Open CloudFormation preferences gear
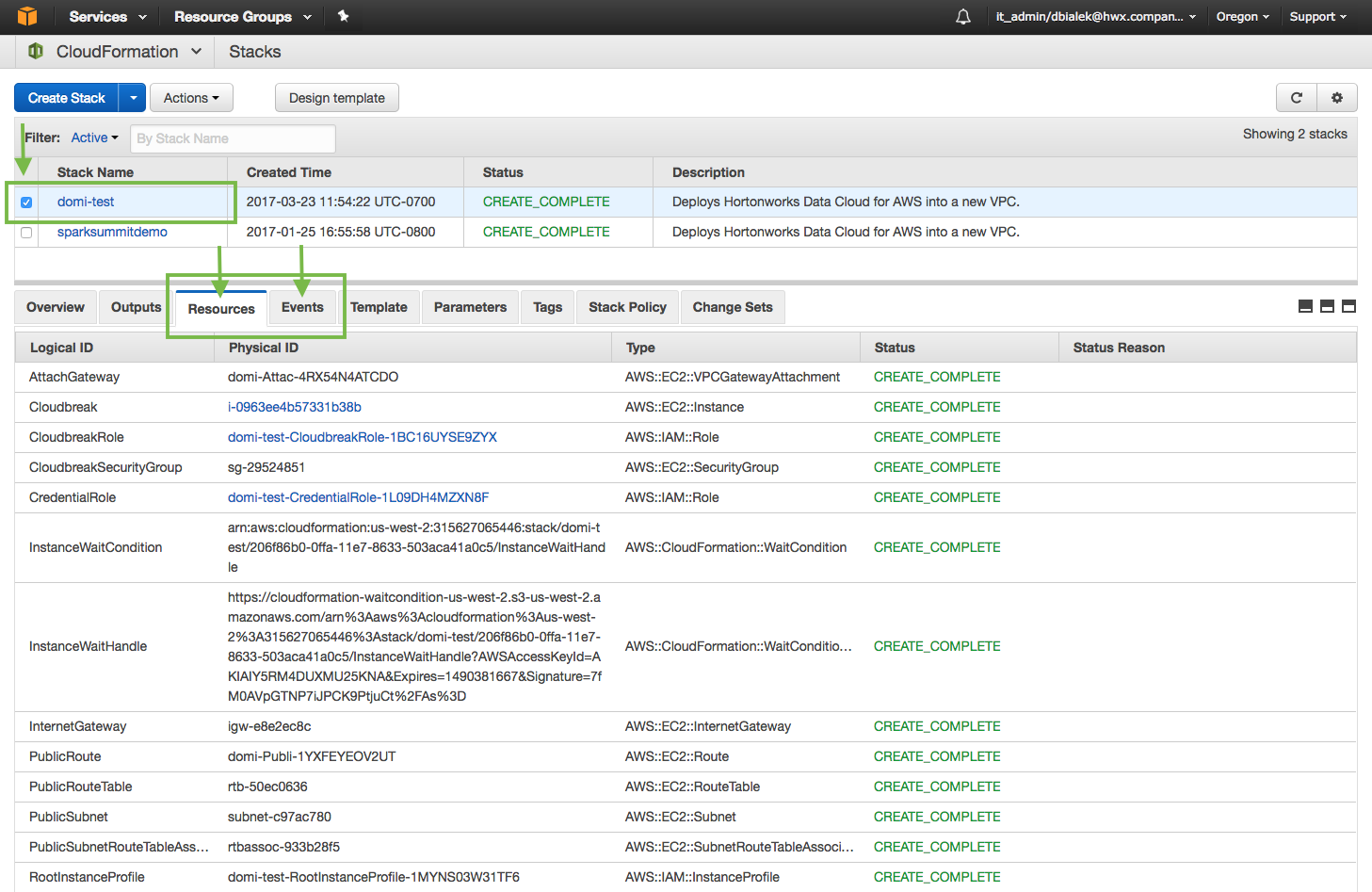 tap(1337, 97)
